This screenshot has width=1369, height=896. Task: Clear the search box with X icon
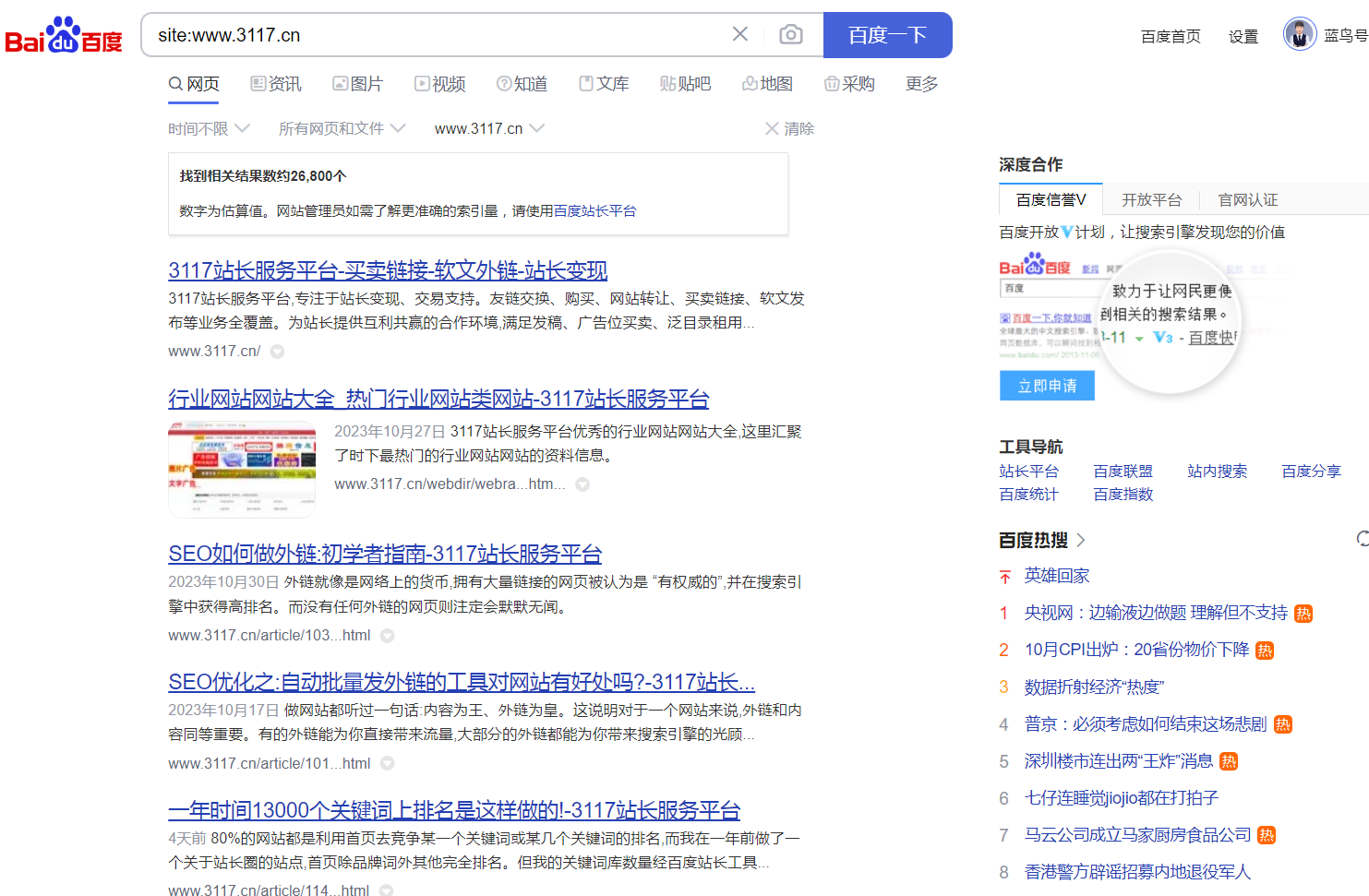(x=739, y=34)
